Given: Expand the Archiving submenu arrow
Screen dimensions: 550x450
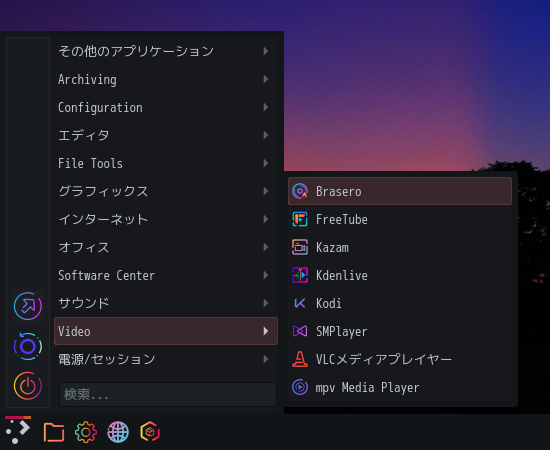Looking at the screenshot, I should [266, 79].
